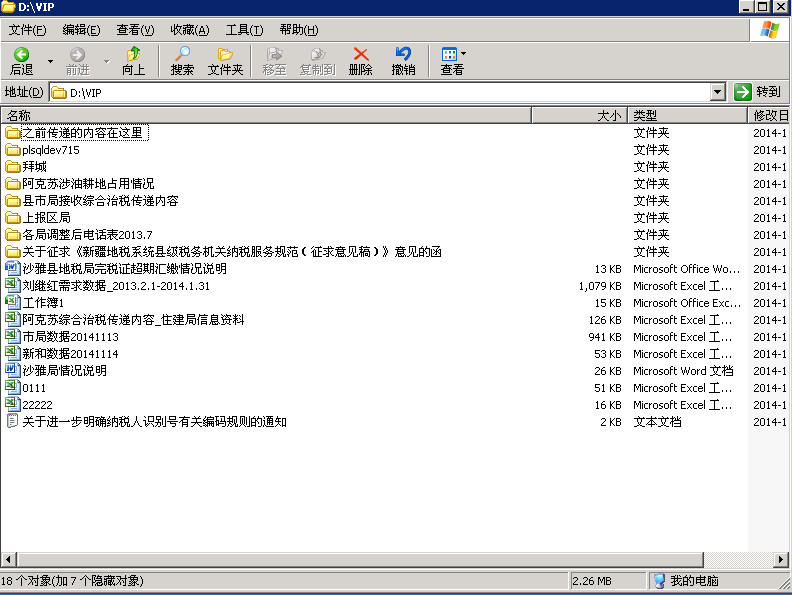This screenshot has width=792, height=595.
Task: Select the 上报区局 folder icon
Action: (x=12, y=218)
